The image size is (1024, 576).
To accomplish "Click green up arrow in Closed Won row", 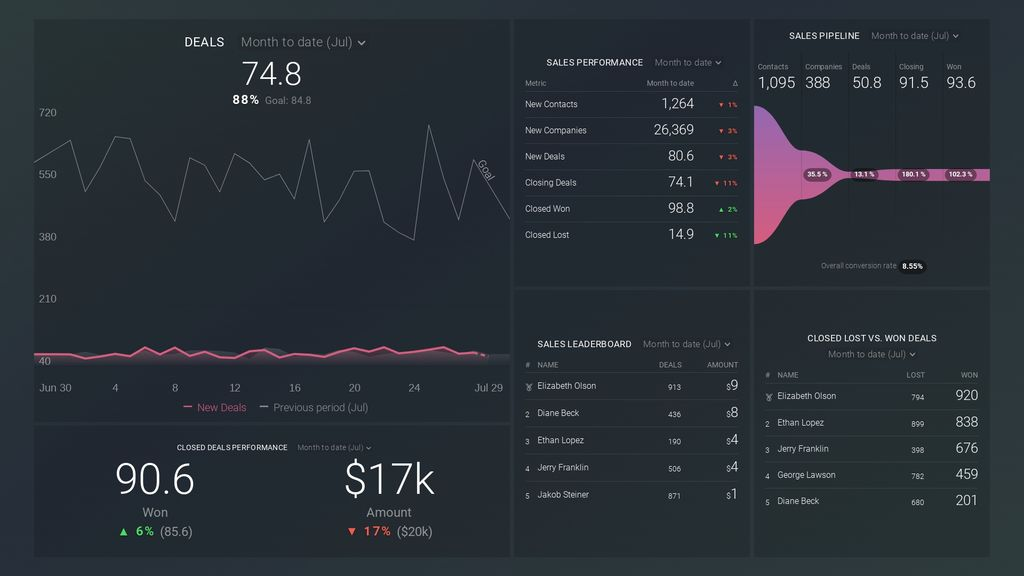I will coord(721,210).
